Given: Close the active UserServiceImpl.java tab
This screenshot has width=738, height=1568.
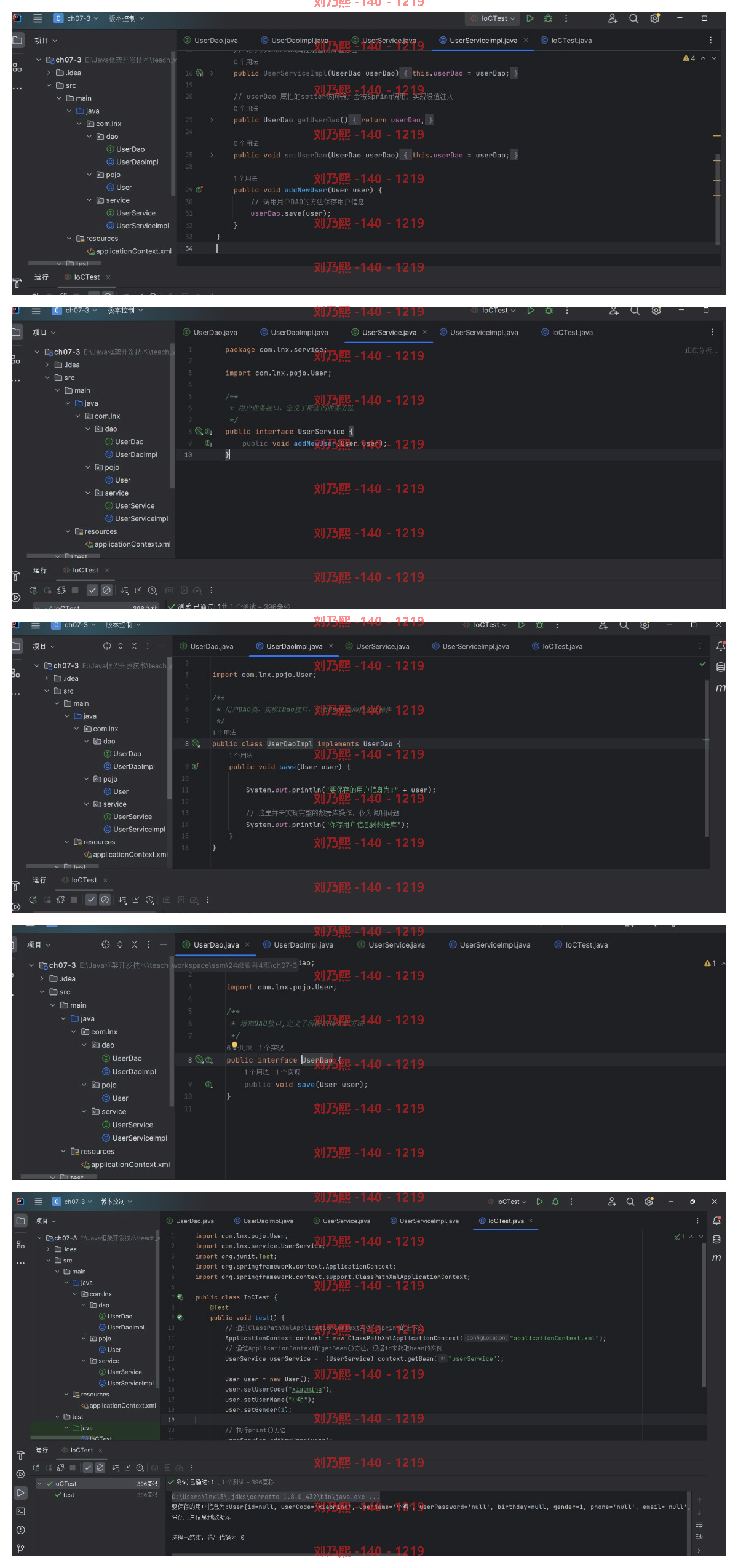Looking at the screenshot, I should [526, 41].
